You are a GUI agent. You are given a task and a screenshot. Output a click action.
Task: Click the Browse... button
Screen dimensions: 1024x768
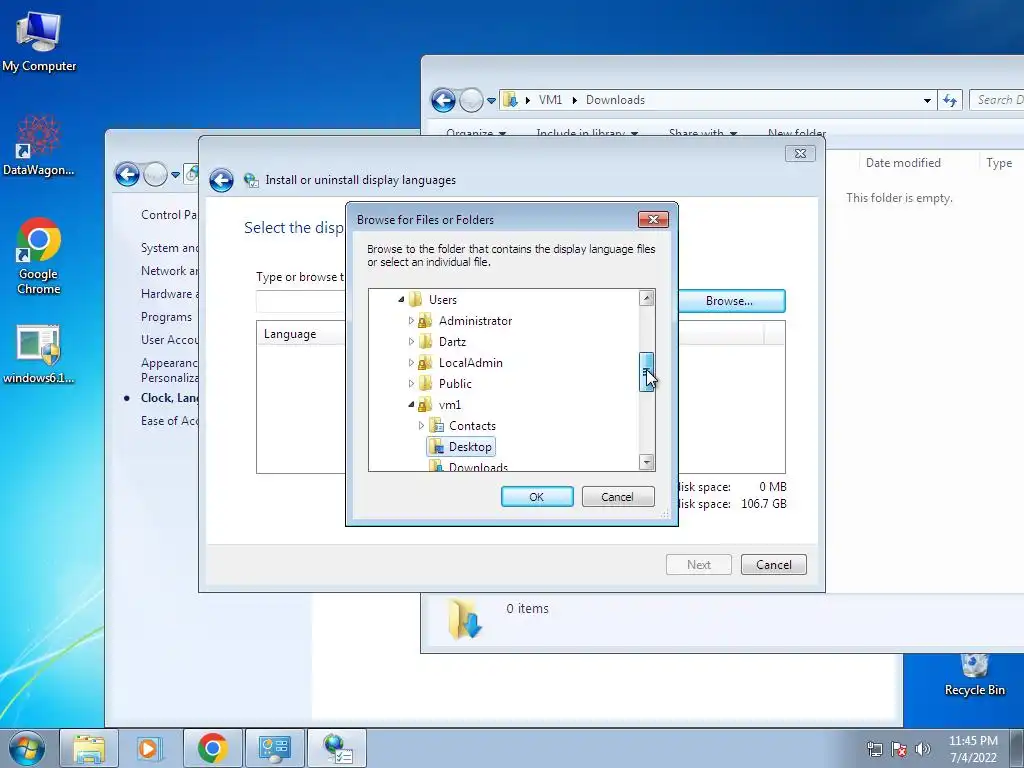[729, 301]
